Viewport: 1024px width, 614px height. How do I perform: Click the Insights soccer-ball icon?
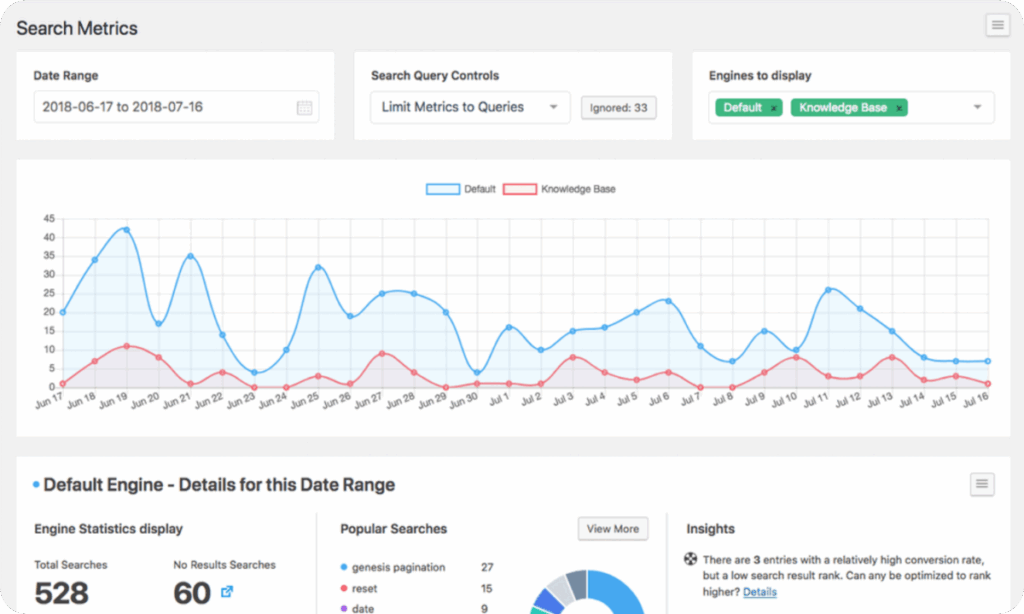tap(690, 559)
